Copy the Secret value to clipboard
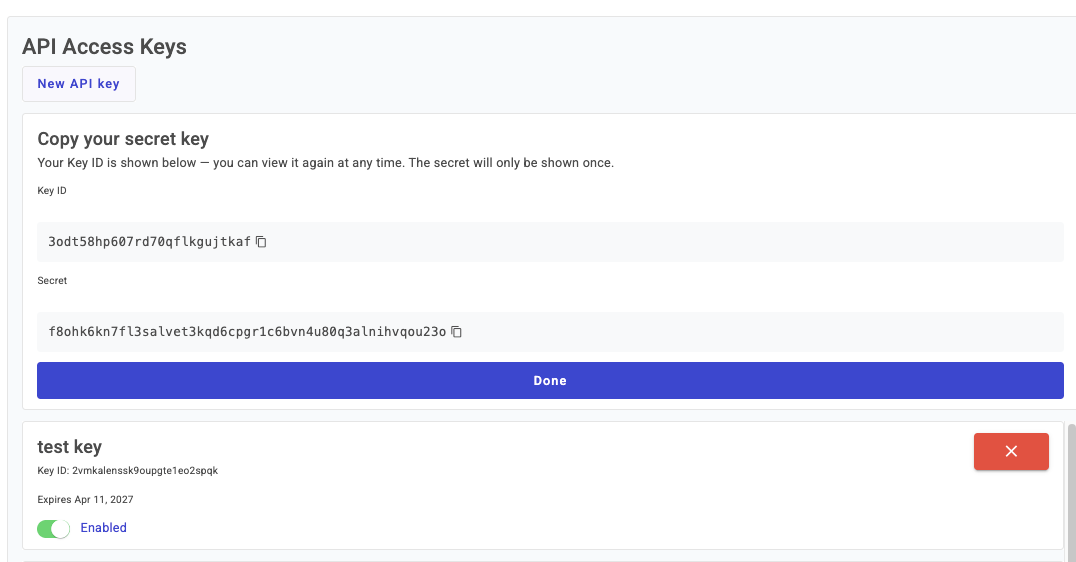Viewport: 1076px width, 562px height. (x=456, y=332)
